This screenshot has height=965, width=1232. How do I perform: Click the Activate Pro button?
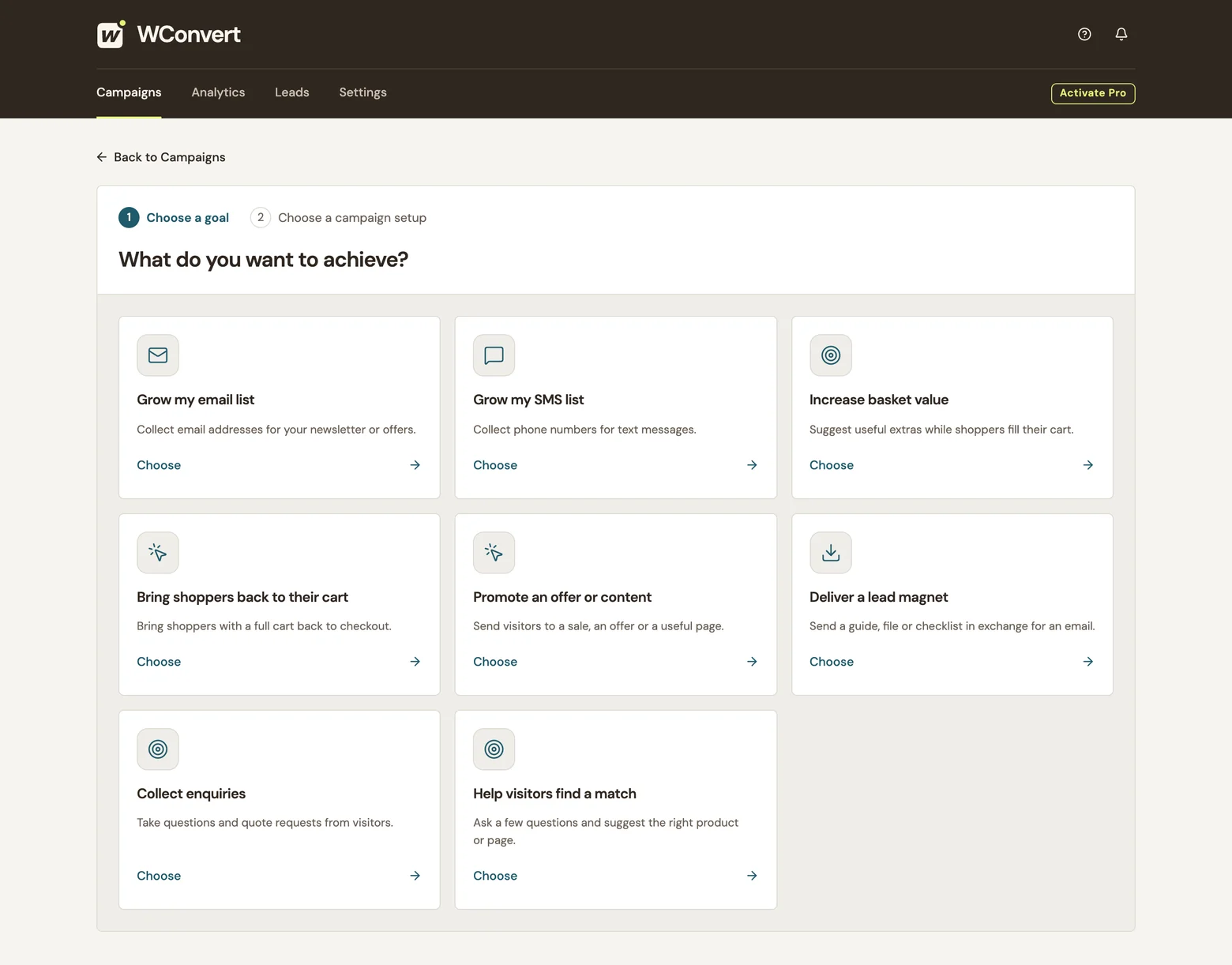click(x=1093, y=93)
